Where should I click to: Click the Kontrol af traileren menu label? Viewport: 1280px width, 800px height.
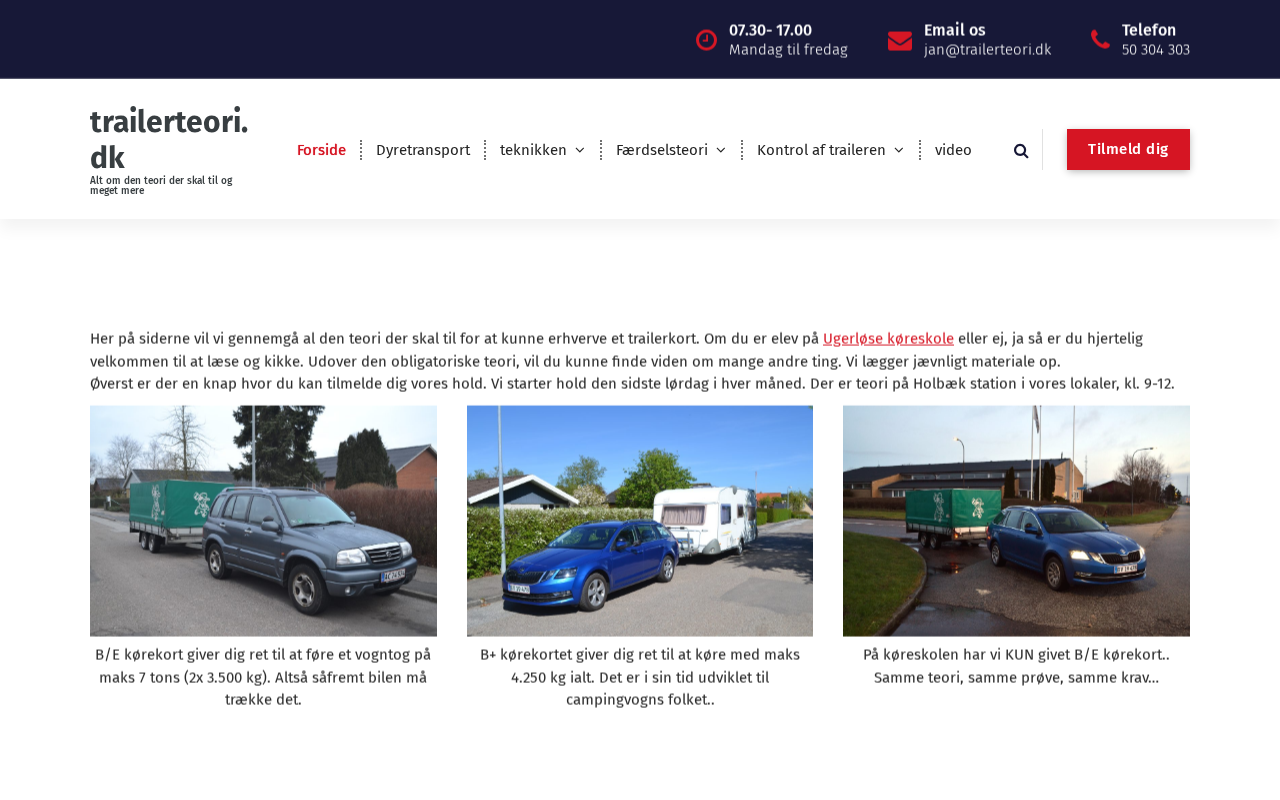coord(821,150)
